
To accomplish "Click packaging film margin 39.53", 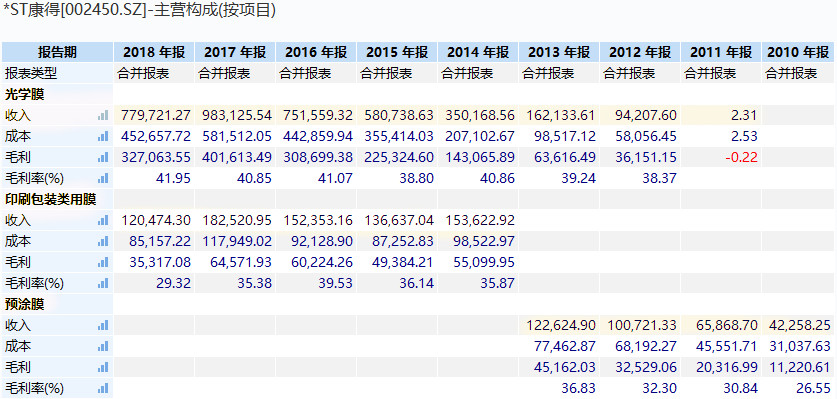I will [x=336, y=283].
